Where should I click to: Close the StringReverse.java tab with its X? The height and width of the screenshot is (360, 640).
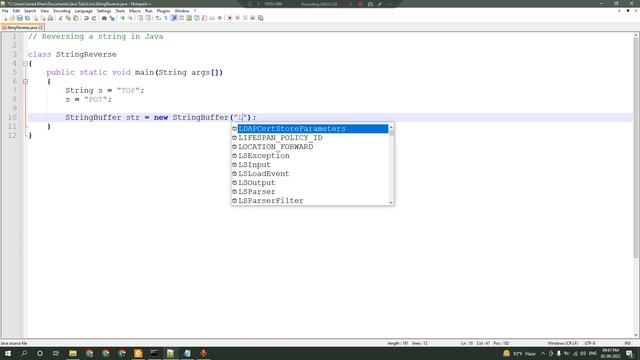(41, 27)
